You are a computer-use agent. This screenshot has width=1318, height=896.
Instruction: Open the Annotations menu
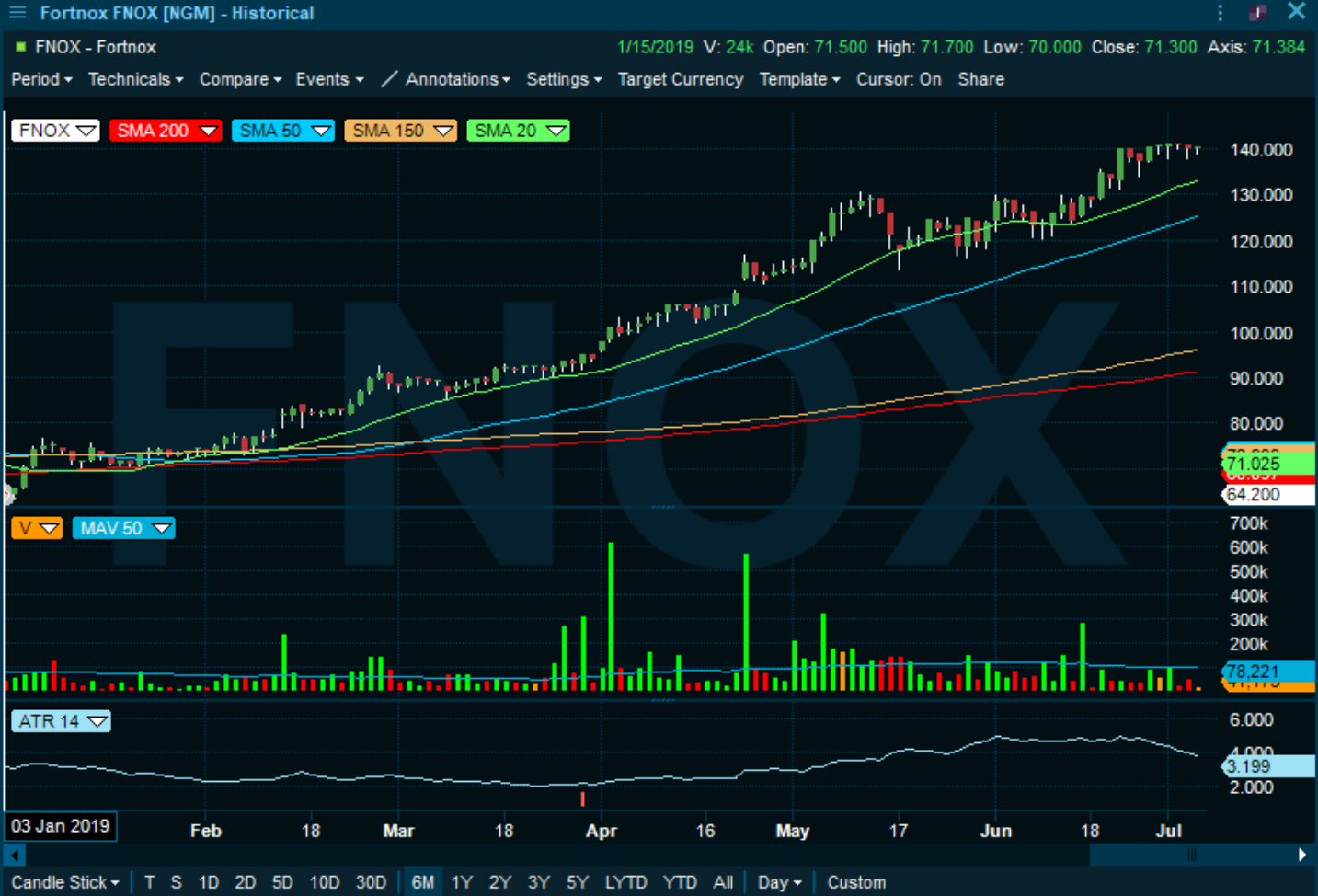click(457, 79)
